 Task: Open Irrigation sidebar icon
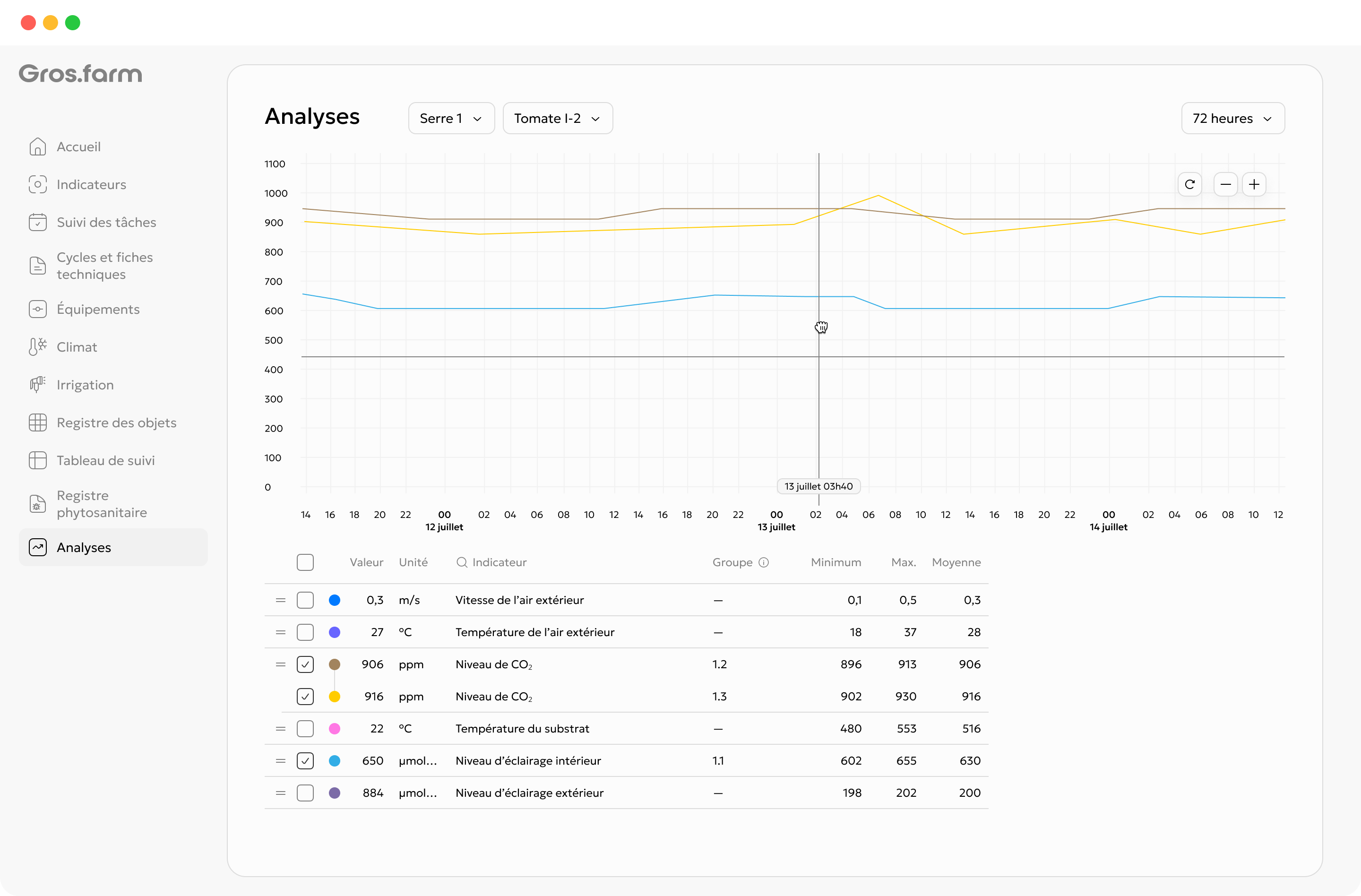38,384
